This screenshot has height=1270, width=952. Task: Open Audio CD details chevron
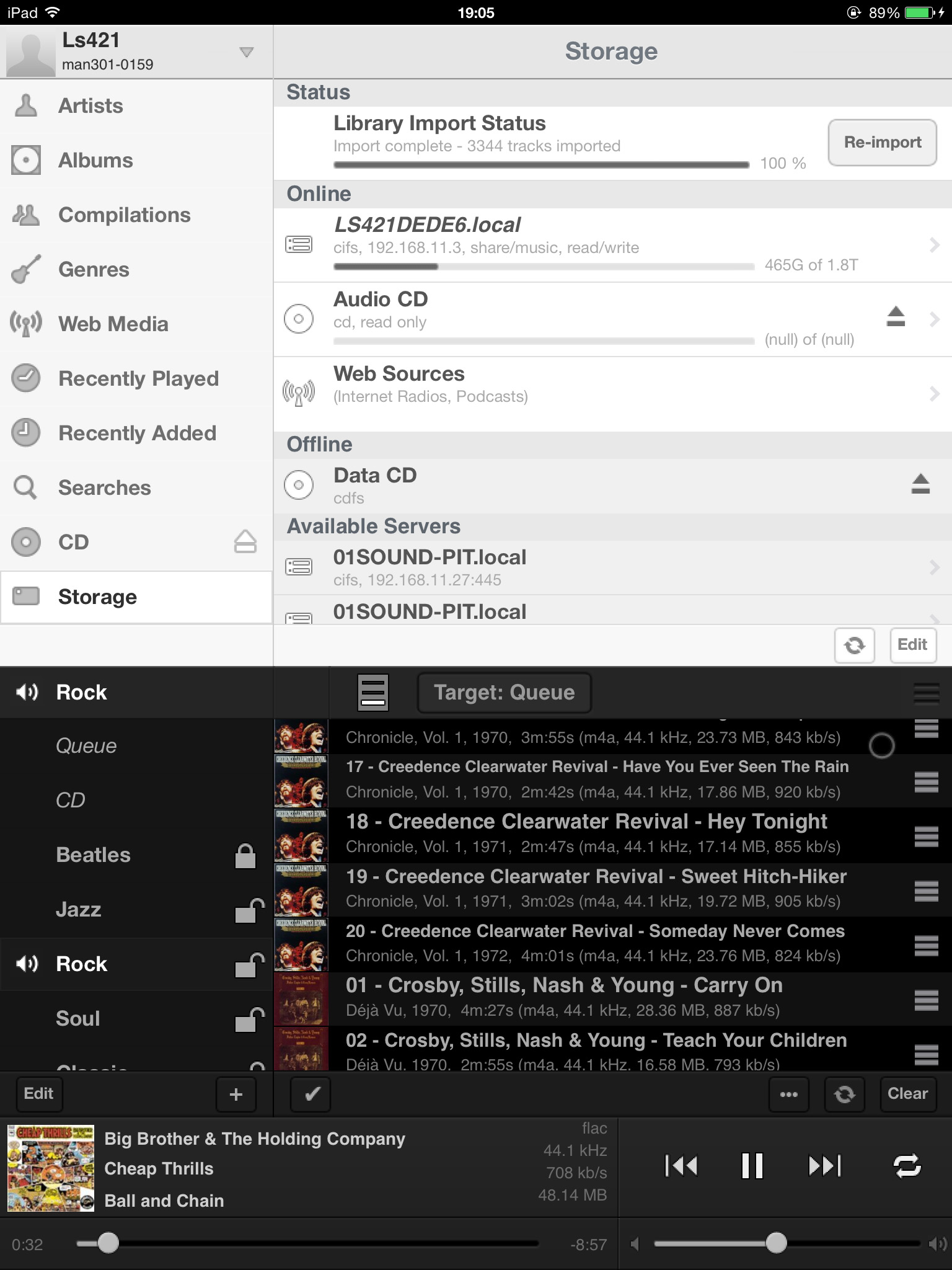coord(934,319)
